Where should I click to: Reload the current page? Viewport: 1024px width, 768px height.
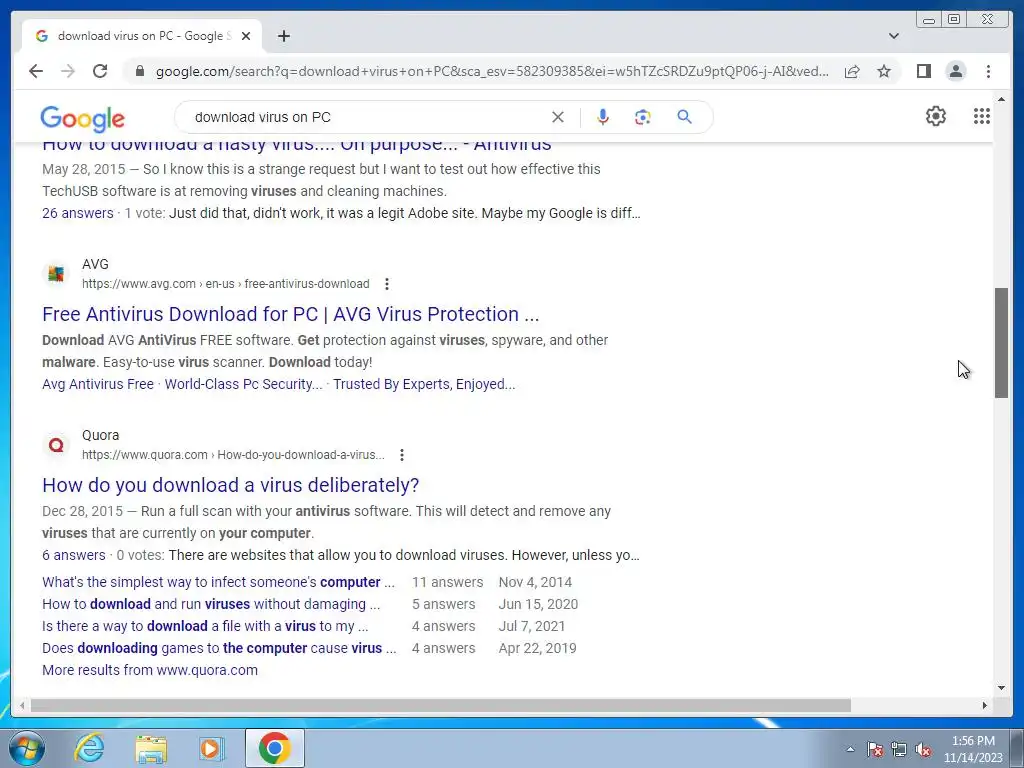[x=100, y=71]
